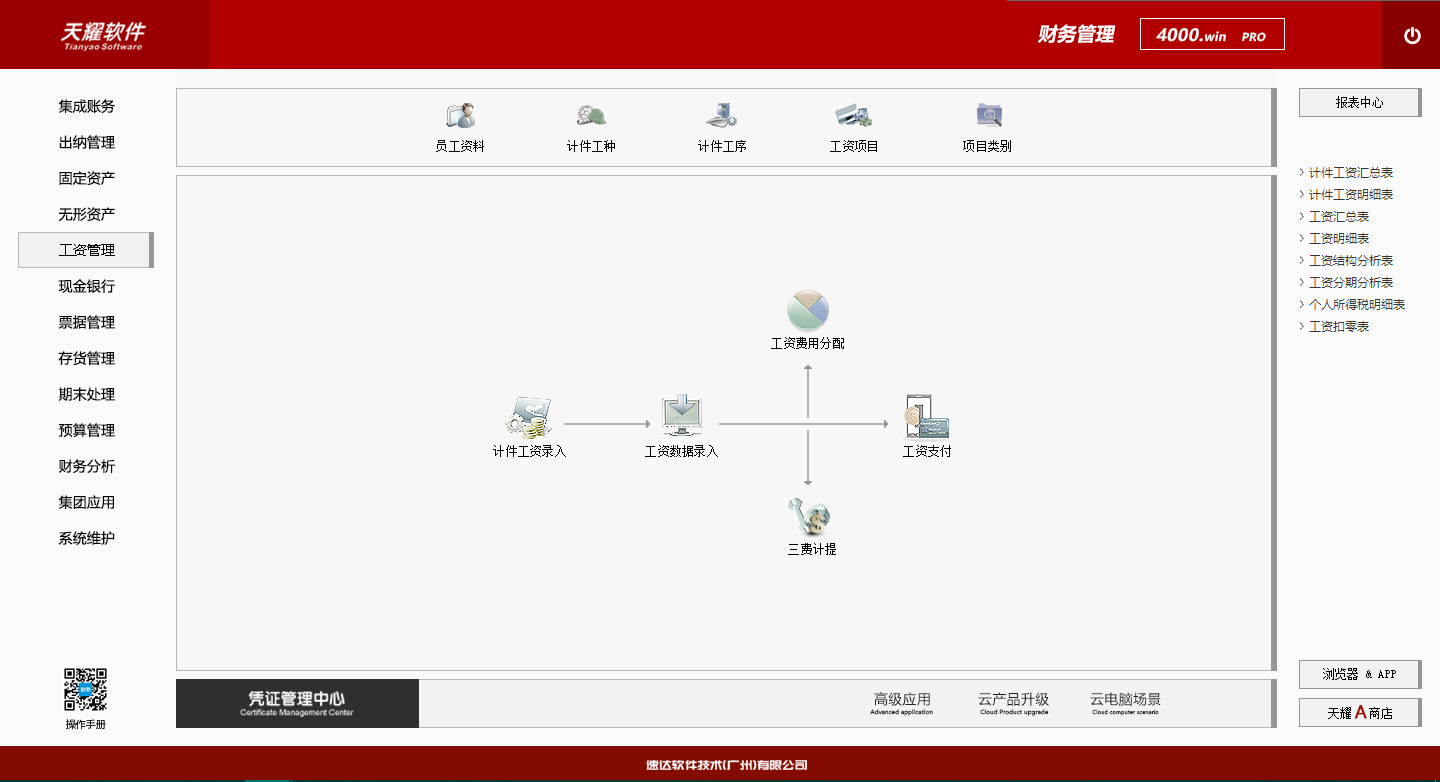Select the 系统维护 sidebar menu

point(87,538)
